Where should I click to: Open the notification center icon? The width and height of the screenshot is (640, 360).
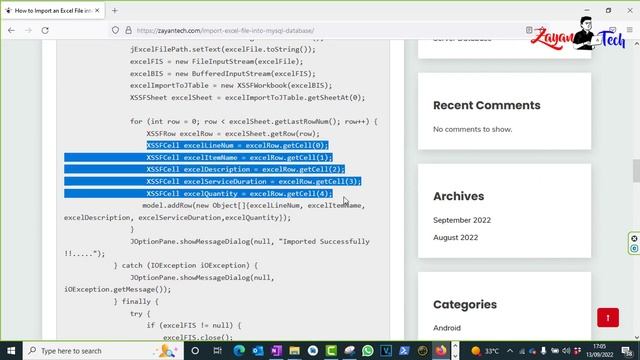pos(627,351)
